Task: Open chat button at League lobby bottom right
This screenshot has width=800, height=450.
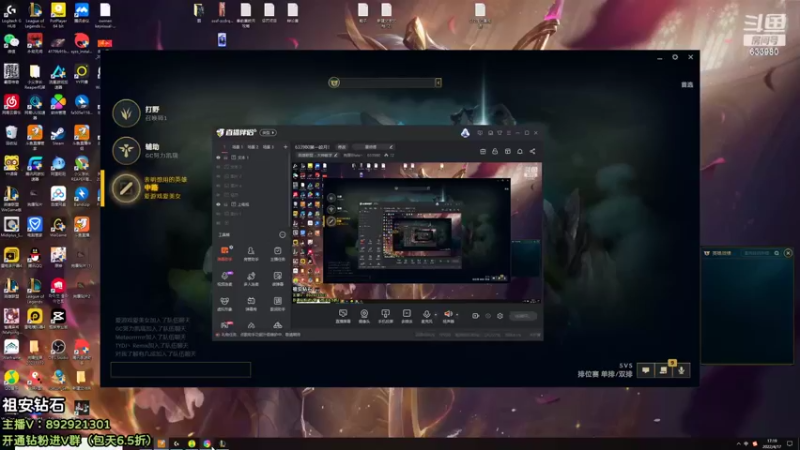Action: coord(646,370)
